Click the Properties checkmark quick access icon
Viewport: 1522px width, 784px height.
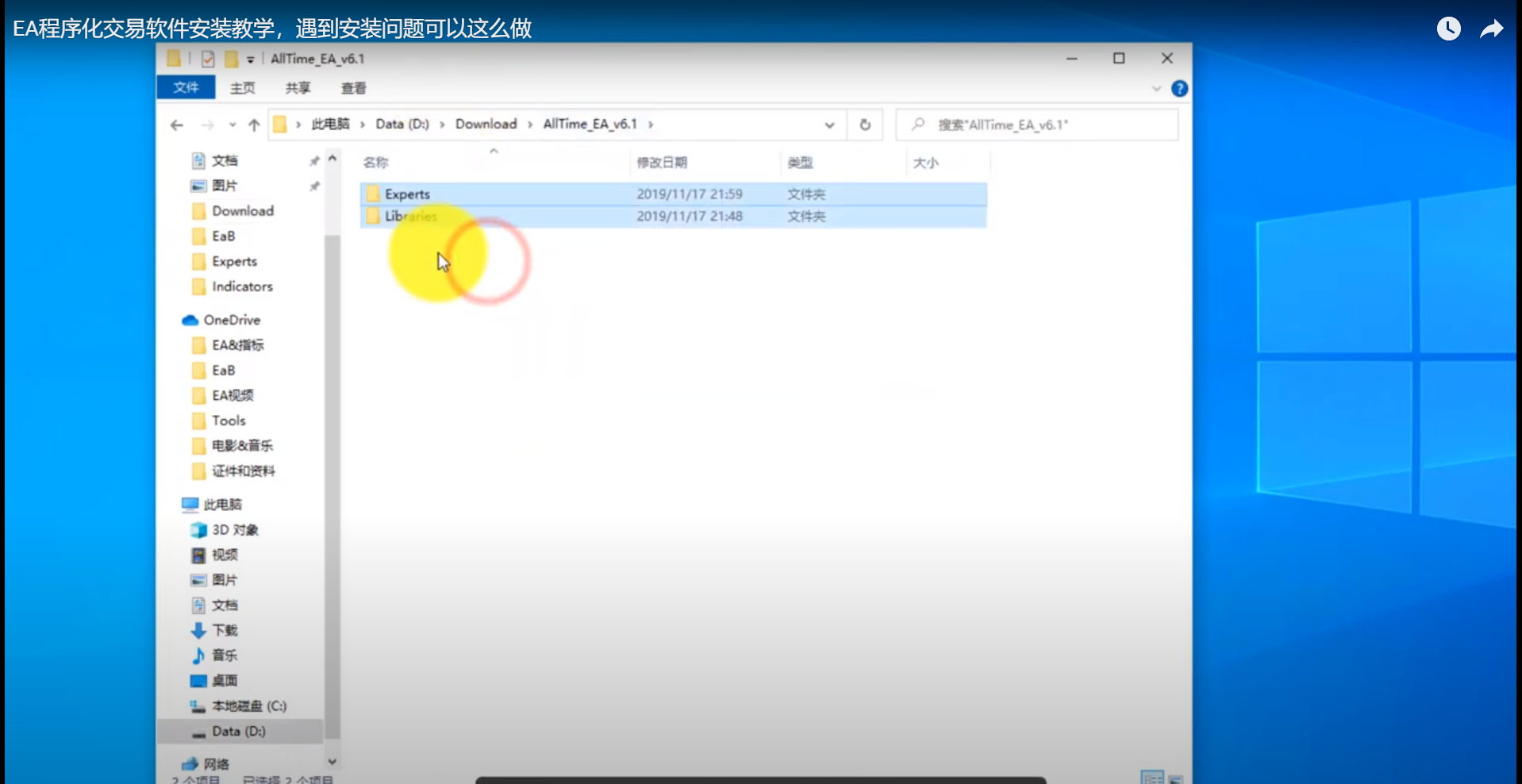coord(208,59)
